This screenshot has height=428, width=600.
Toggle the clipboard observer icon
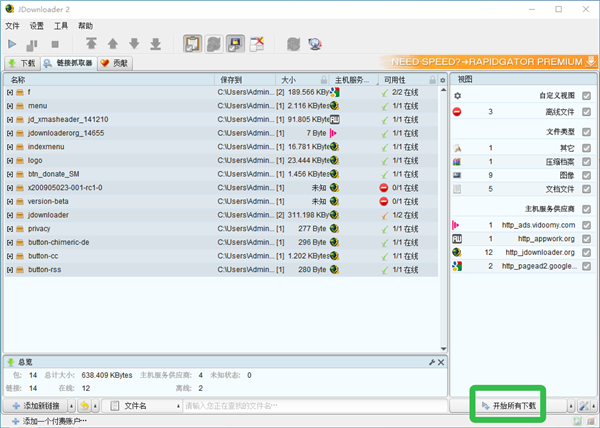pos(192,44)
